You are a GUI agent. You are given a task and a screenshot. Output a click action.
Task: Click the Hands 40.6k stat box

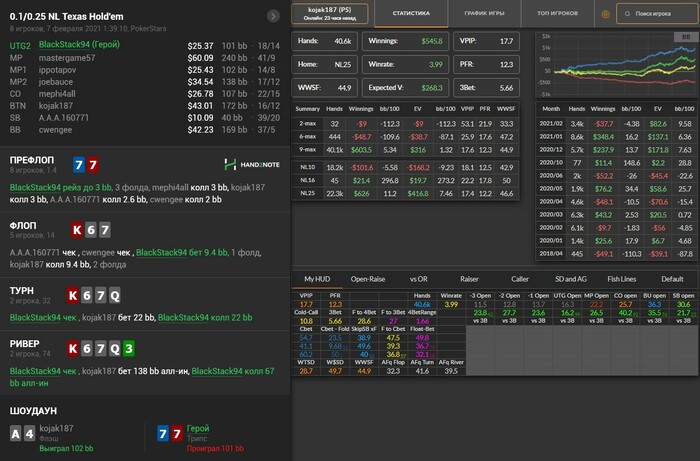pos(325,41)
